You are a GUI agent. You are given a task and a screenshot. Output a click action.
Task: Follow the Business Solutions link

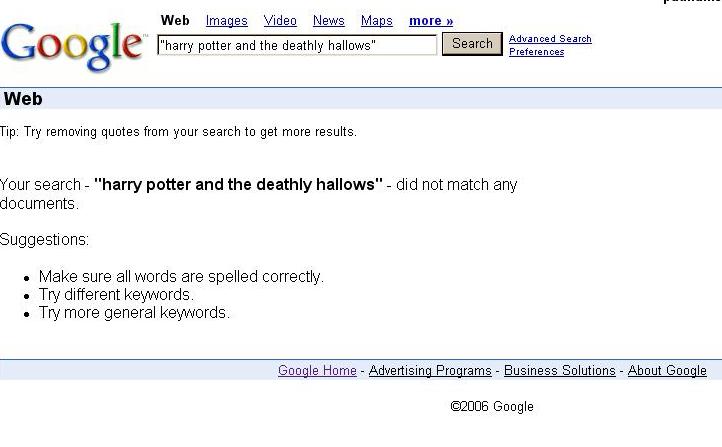[x=559, y=370]
